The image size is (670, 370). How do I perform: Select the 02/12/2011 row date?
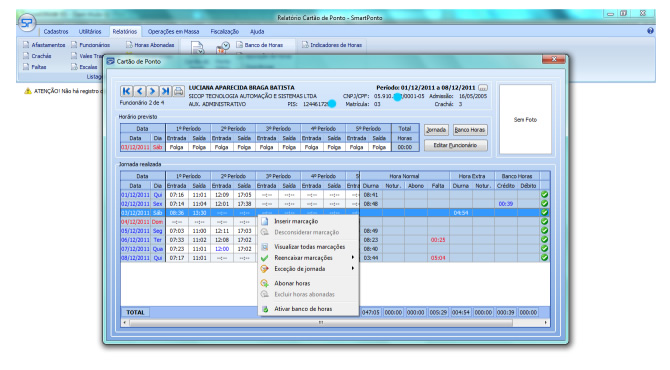(135, 204)
